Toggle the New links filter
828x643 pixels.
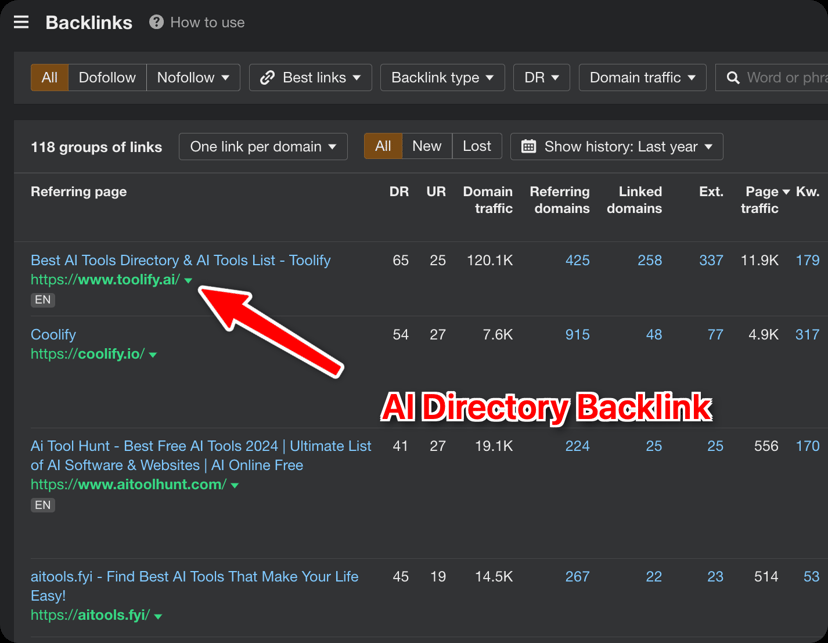tap(426, 146)
